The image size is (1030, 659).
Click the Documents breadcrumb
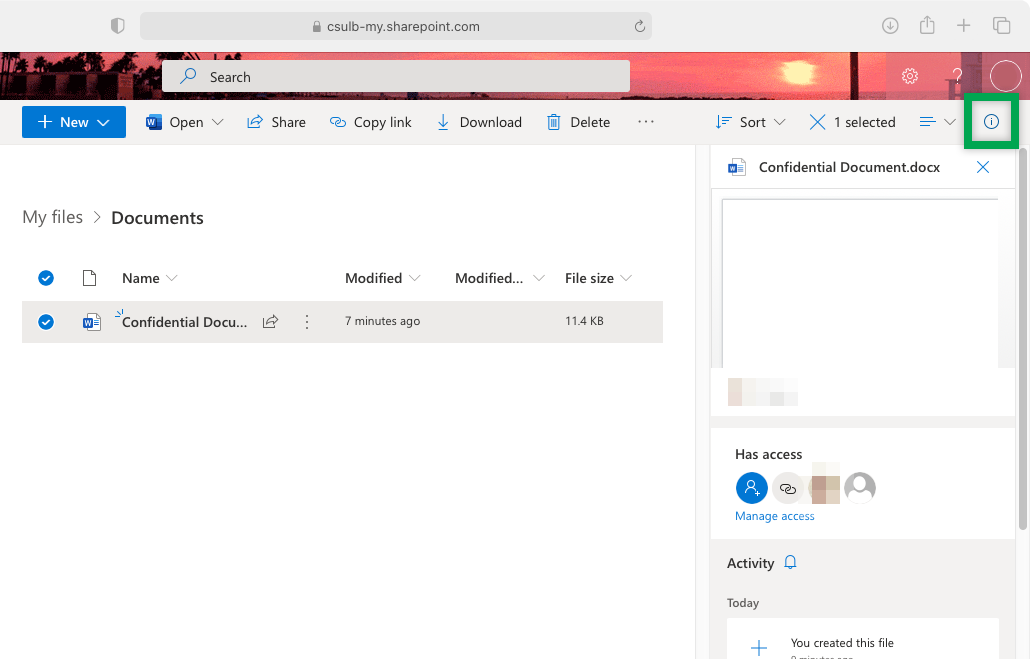[157, 217]
